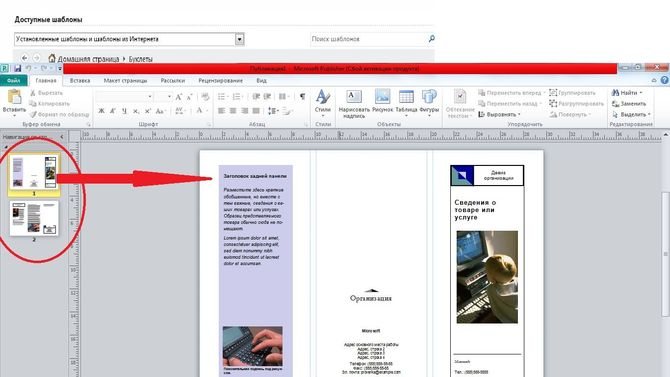
Task: Open the Стили styles gallery
Action: (x=323, y=103)
